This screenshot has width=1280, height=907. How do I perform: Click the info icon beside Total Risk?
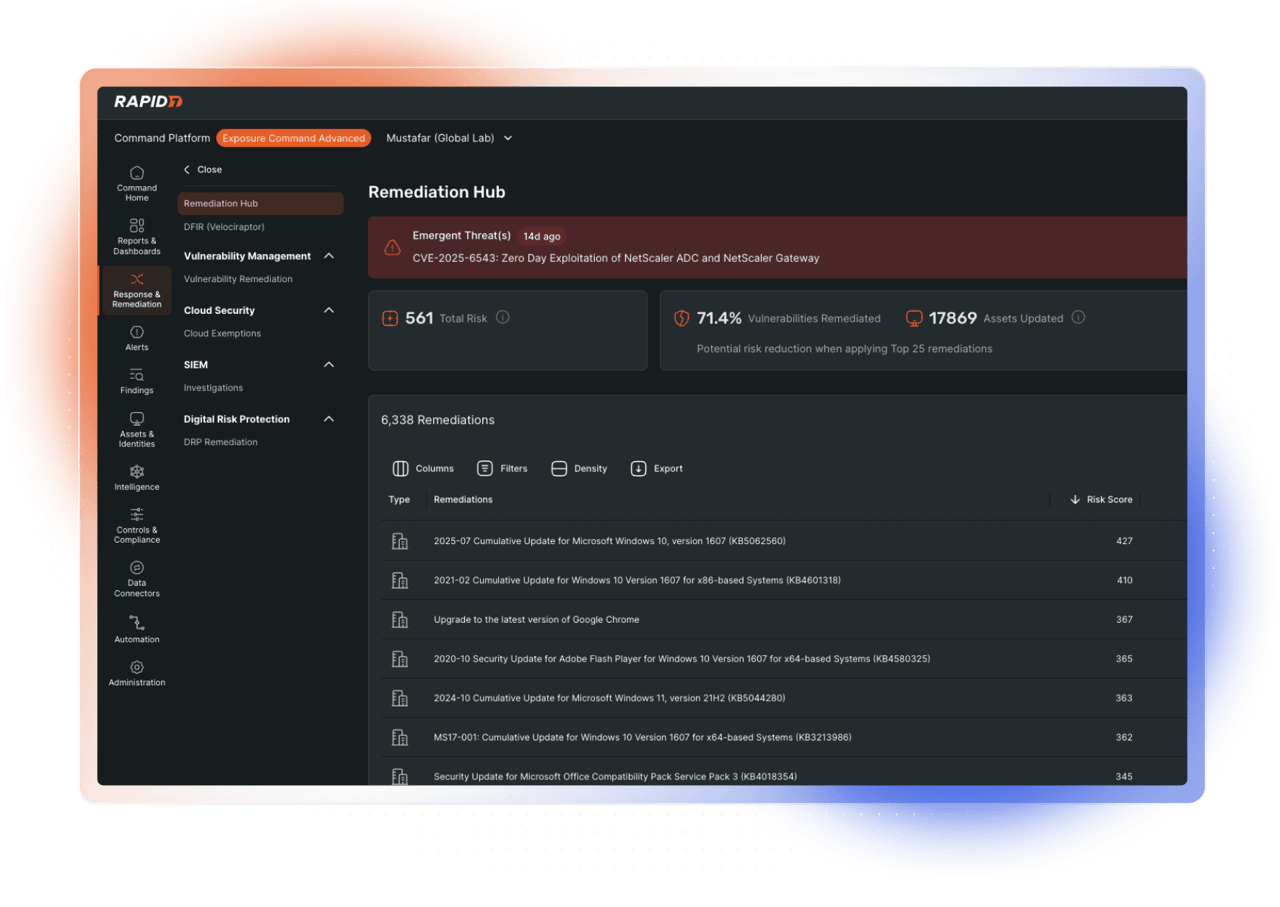coord(503,318)
